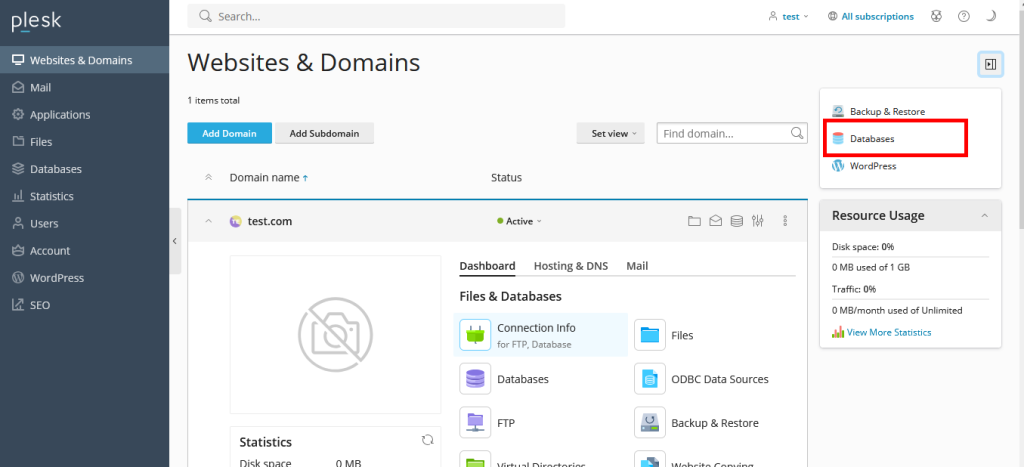Toggle dark mode with the moon icon
This screenshot has height=467, width=1024.
(x=991, y=16)
